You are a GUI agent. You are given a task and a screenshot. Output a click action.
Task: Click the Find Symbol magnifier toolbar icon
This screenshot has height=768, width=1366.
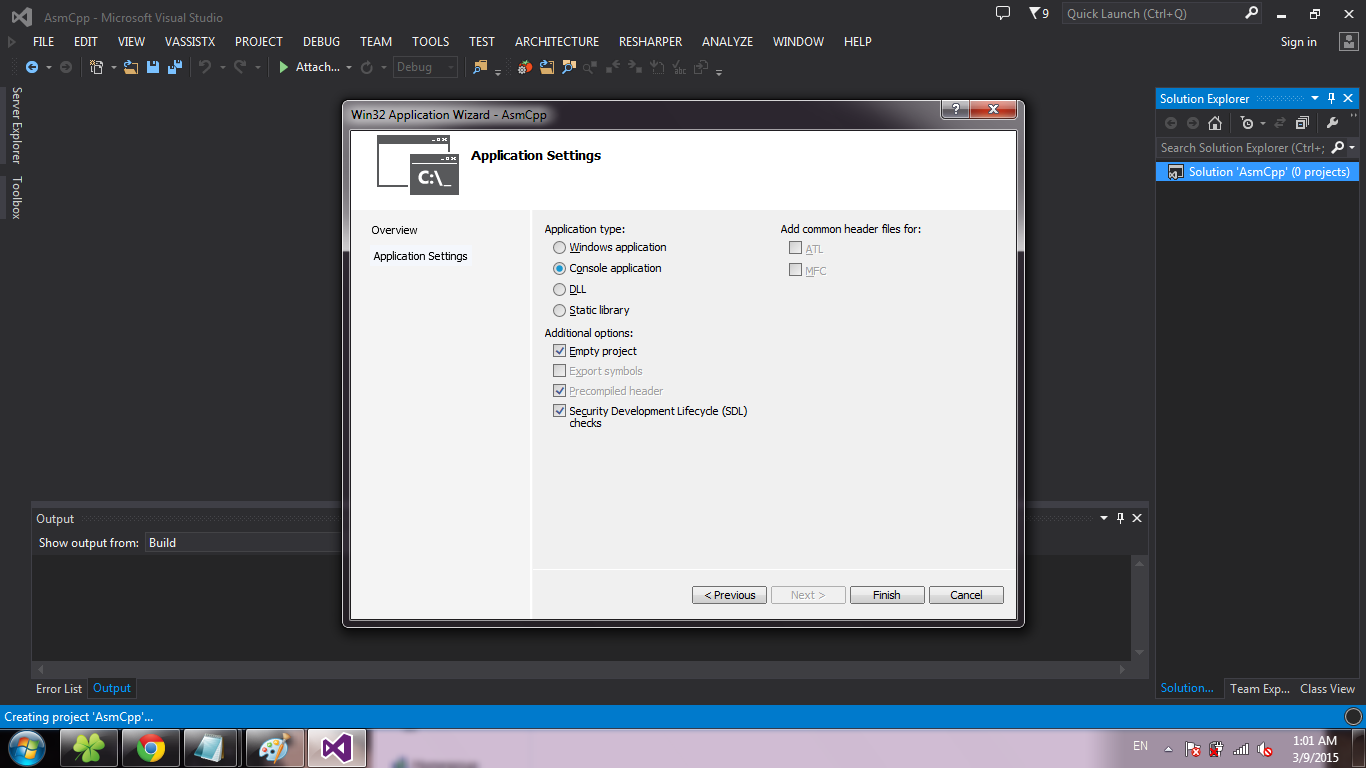pos(569,67)
